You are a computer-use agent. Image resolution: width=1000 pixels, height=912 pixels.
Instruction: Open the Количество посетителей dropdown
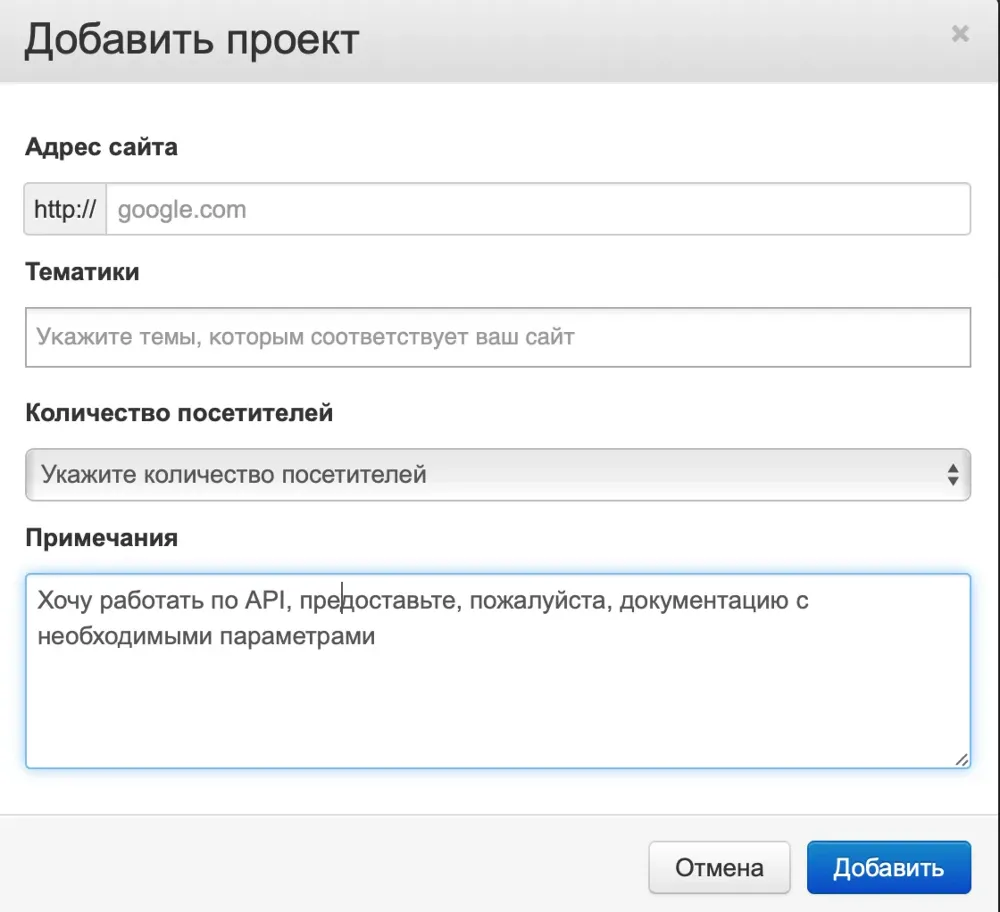tap(498, 474)
